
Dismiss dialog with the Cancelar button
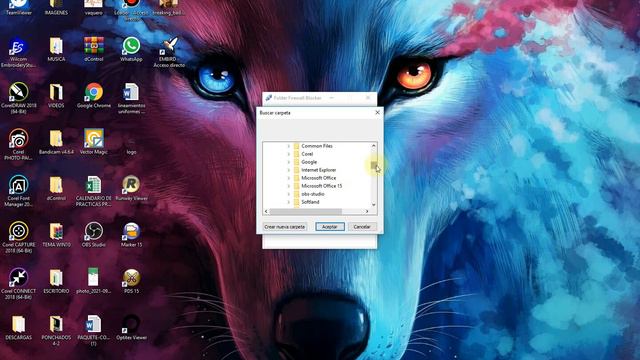(362, 227)
